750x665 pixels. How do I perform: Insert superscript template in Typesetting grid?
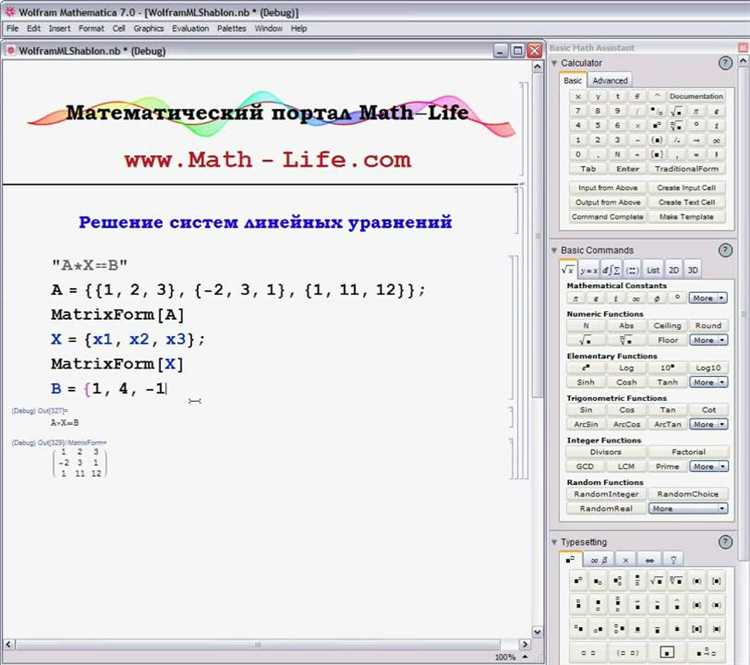pos(578,581)
